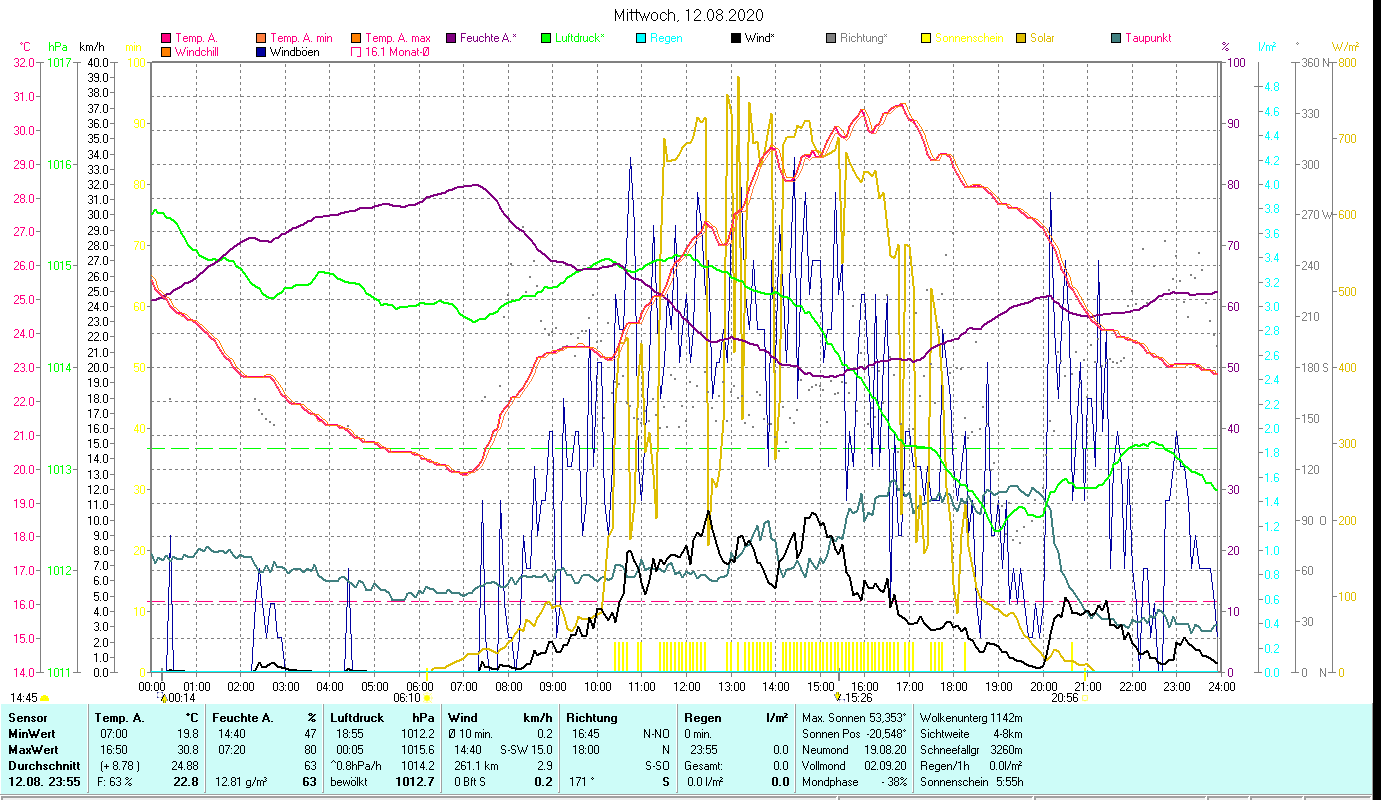Click the Schneefallgr 3260m entry
The width and height of the screenshot is (1381, 800).
tap(970, 749)
